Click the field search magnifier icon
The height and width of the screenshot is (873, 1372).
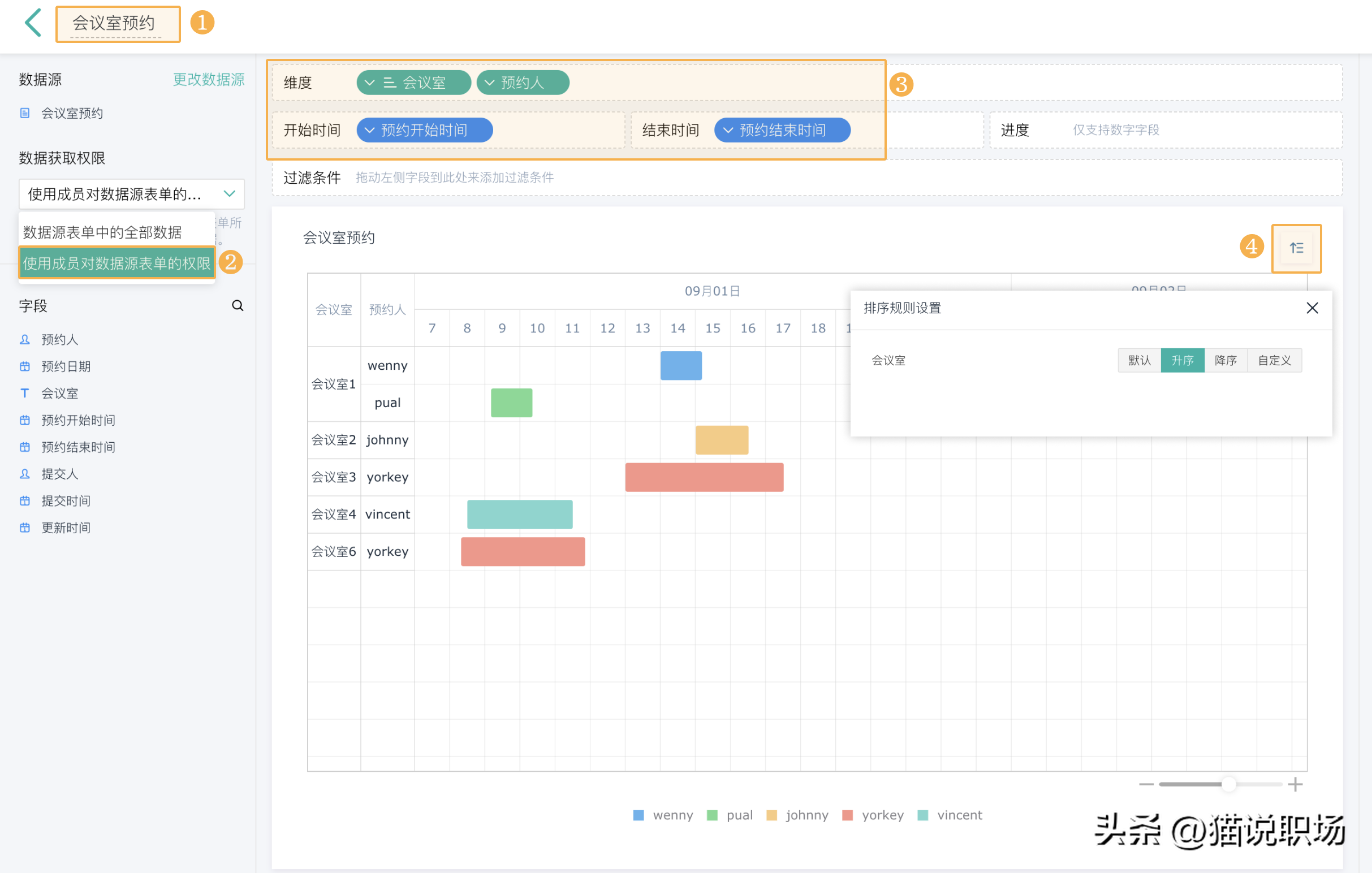coord(238,306)
